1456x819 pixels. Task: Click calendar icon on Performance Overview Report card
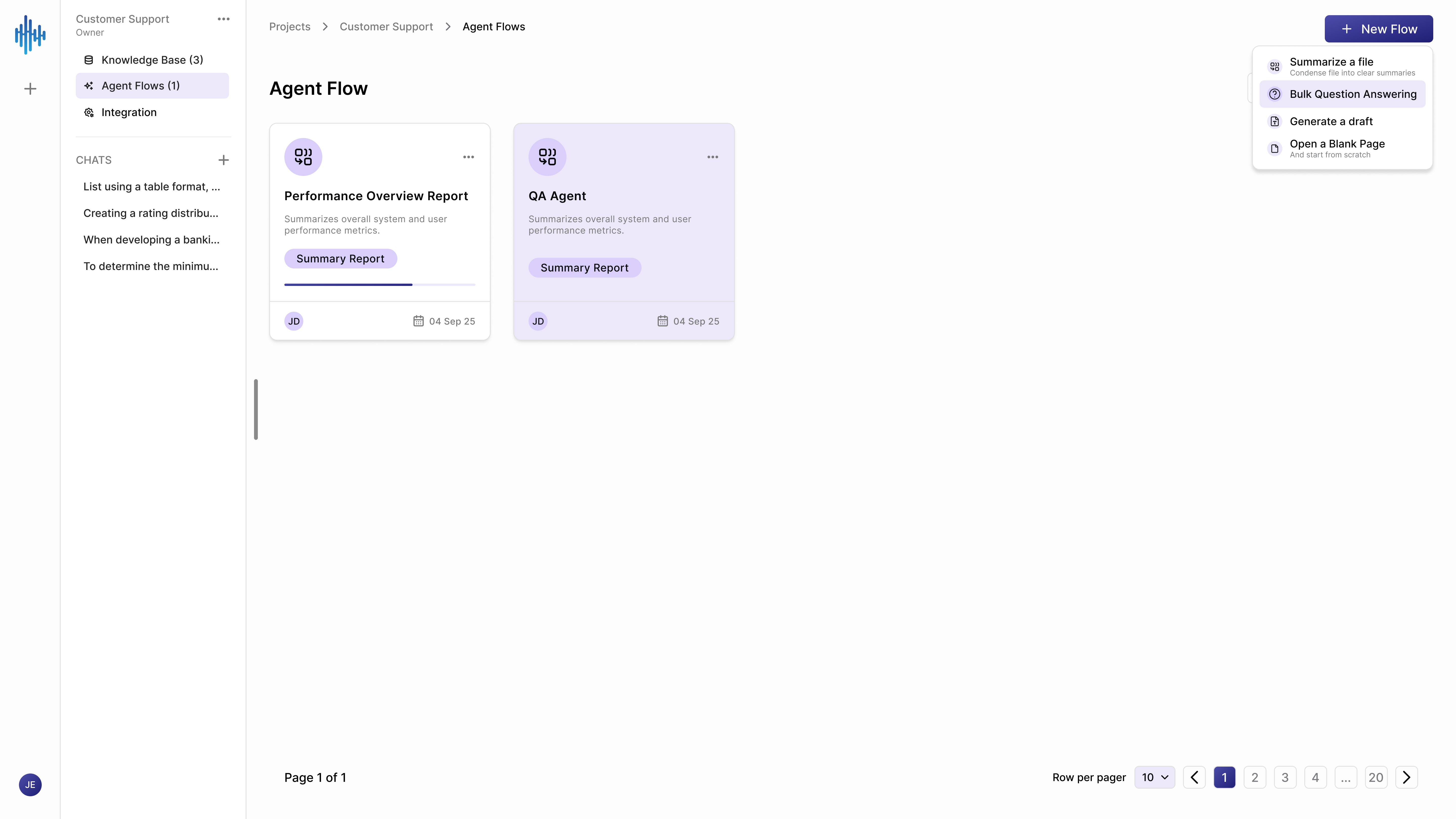coord(418,321)
